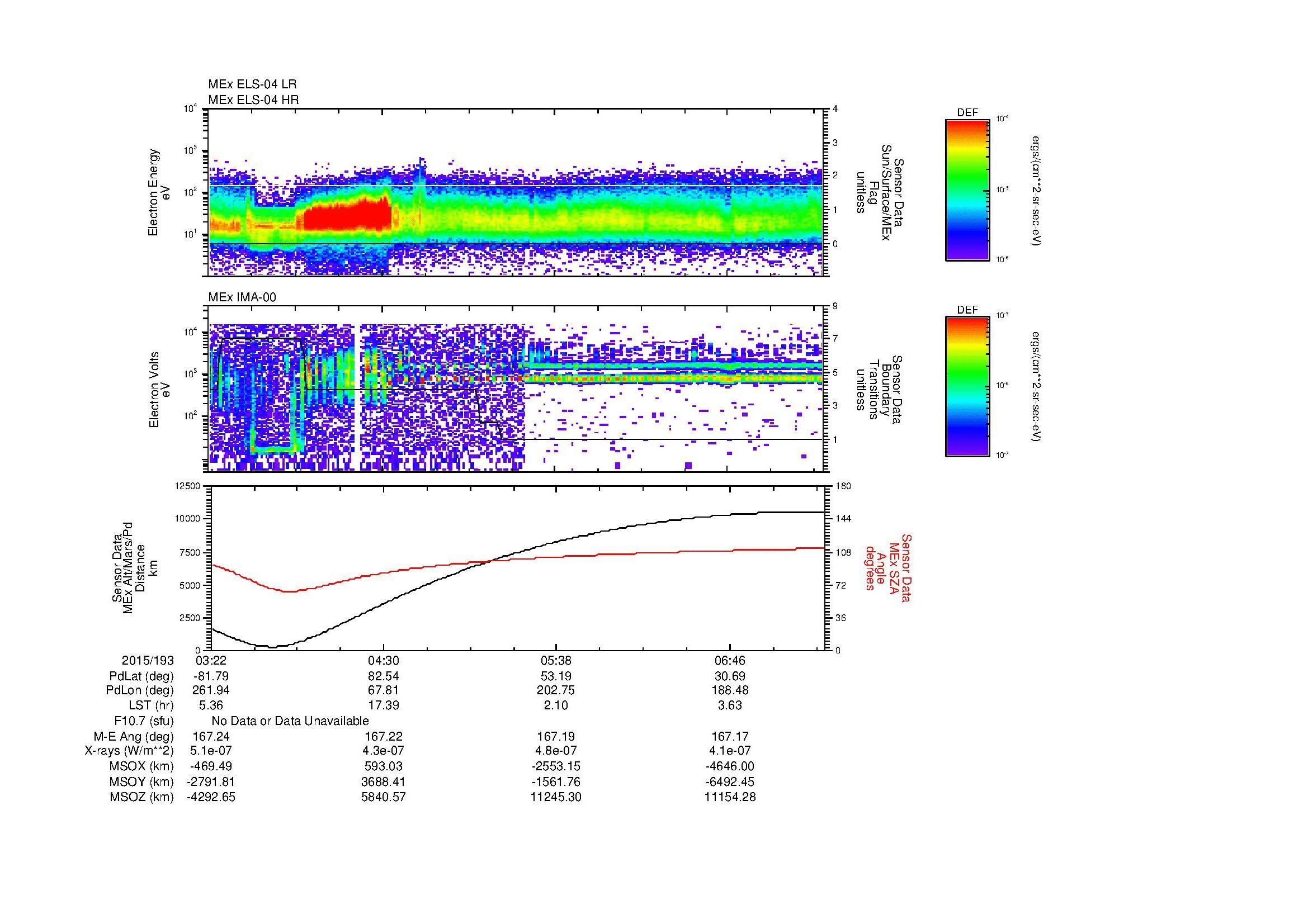Click the MSOY value -2791.81

click(211, 782)
